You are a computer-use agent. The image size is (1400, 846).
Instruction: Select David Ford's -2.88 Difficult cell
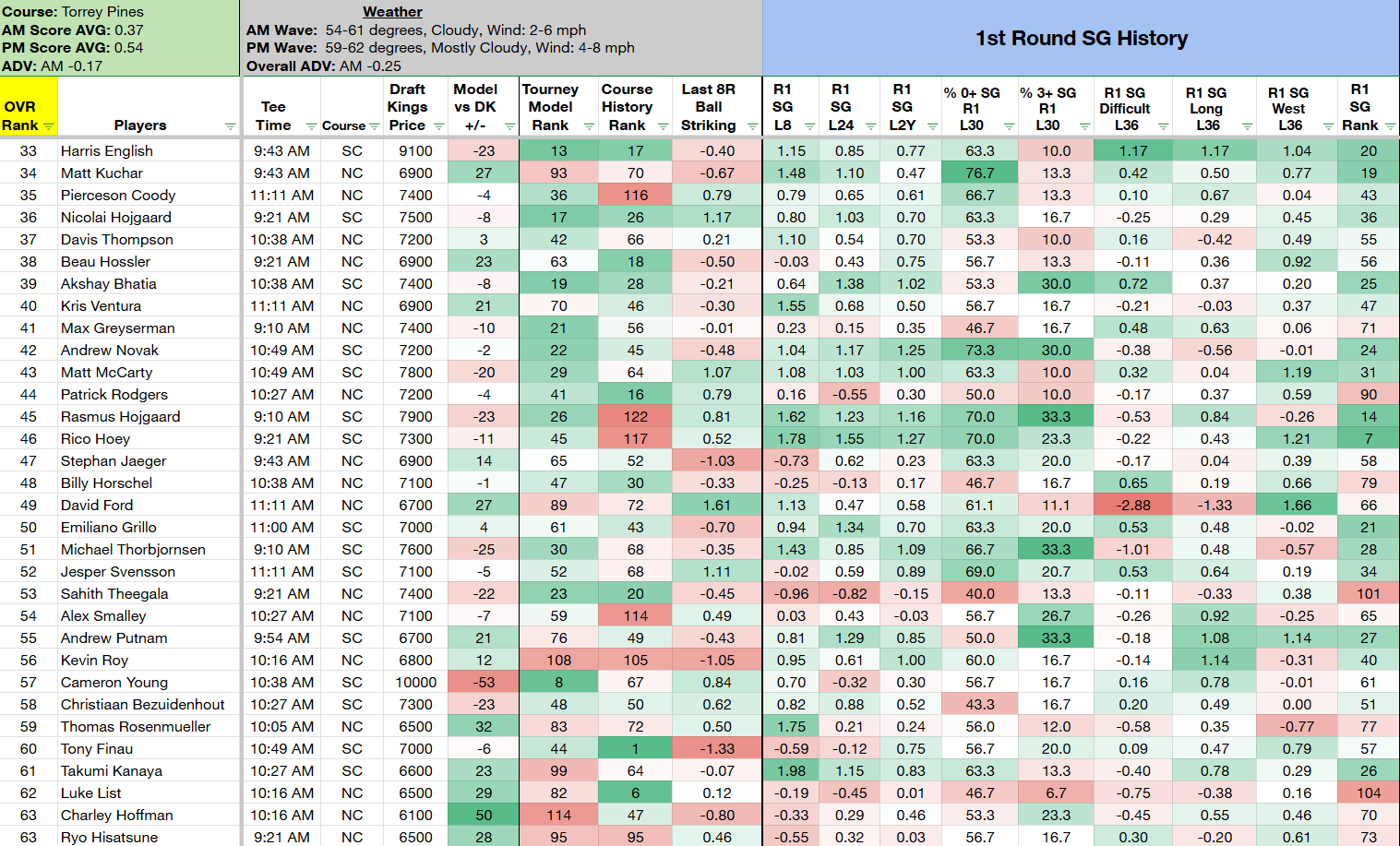1133,505
